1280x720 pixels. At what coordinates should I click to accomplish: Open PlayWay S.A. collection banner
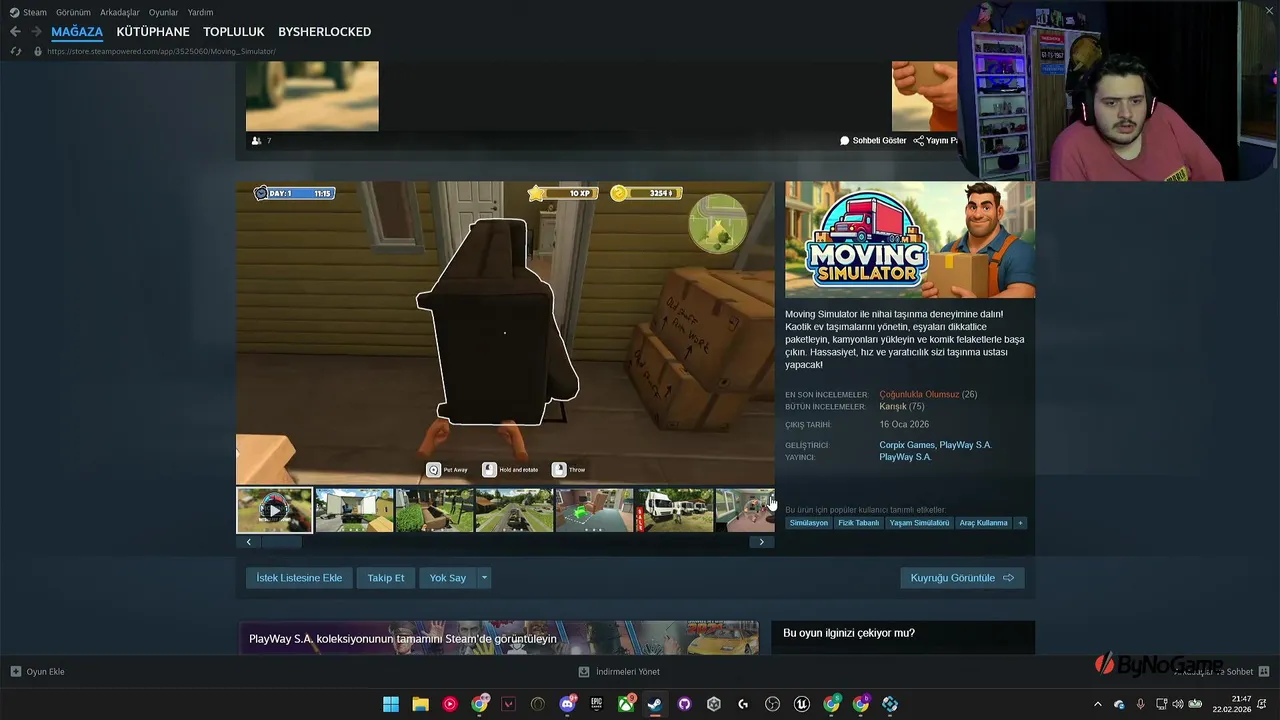498,638
